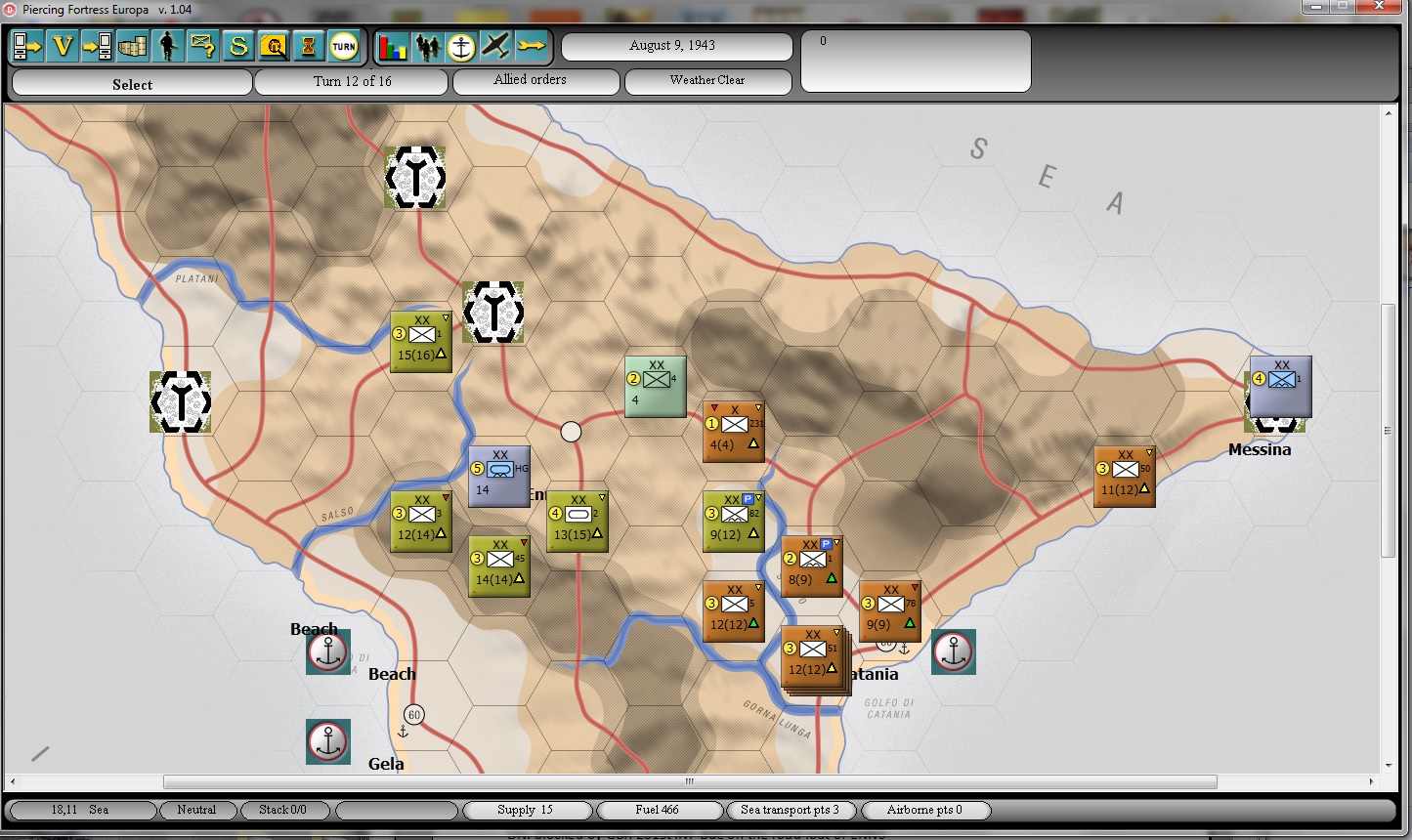Screen dimensions: 1412x840
Task: Open the anchor naval toolbar icon
Action: click(461, 46)
